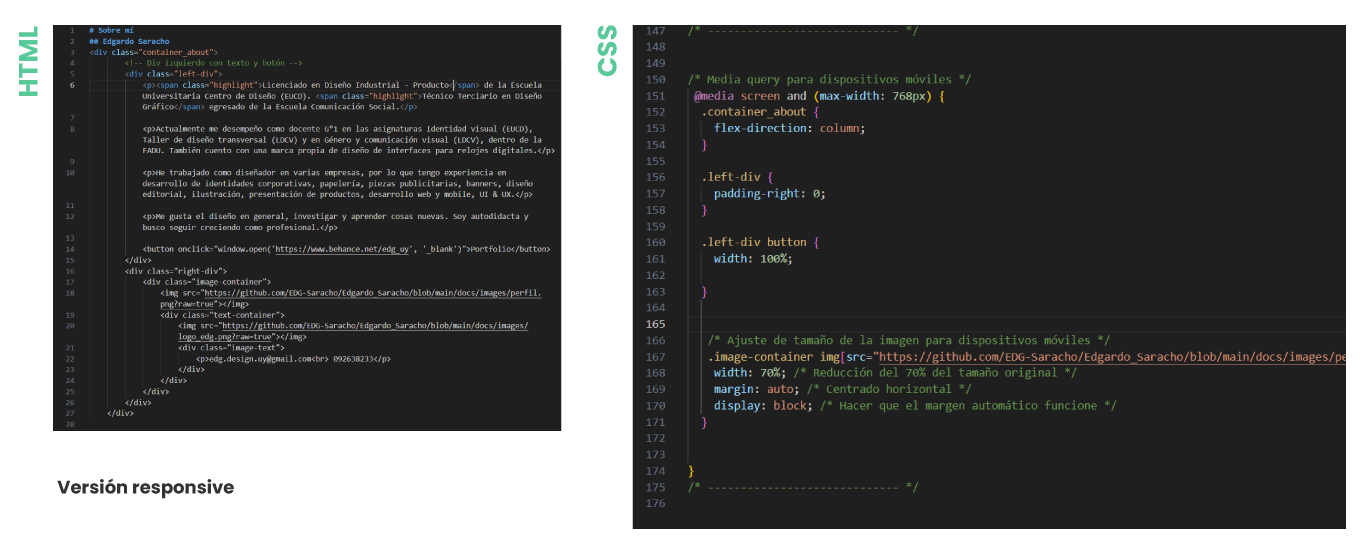Click CSS line number 165
This screenshot has height=553, width=1366.
click(x=656, y=324)
